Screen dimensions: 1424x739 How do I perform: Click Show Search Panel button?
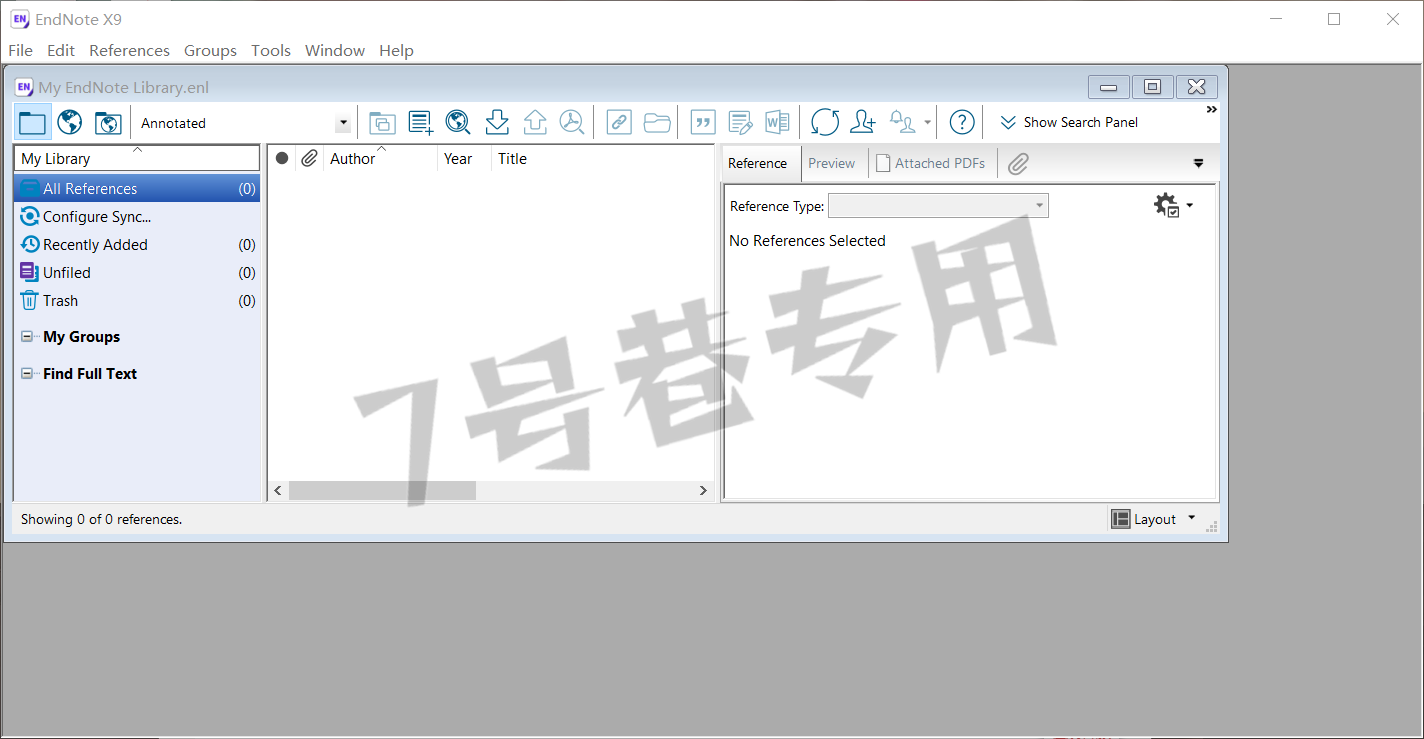[1068, 122]
